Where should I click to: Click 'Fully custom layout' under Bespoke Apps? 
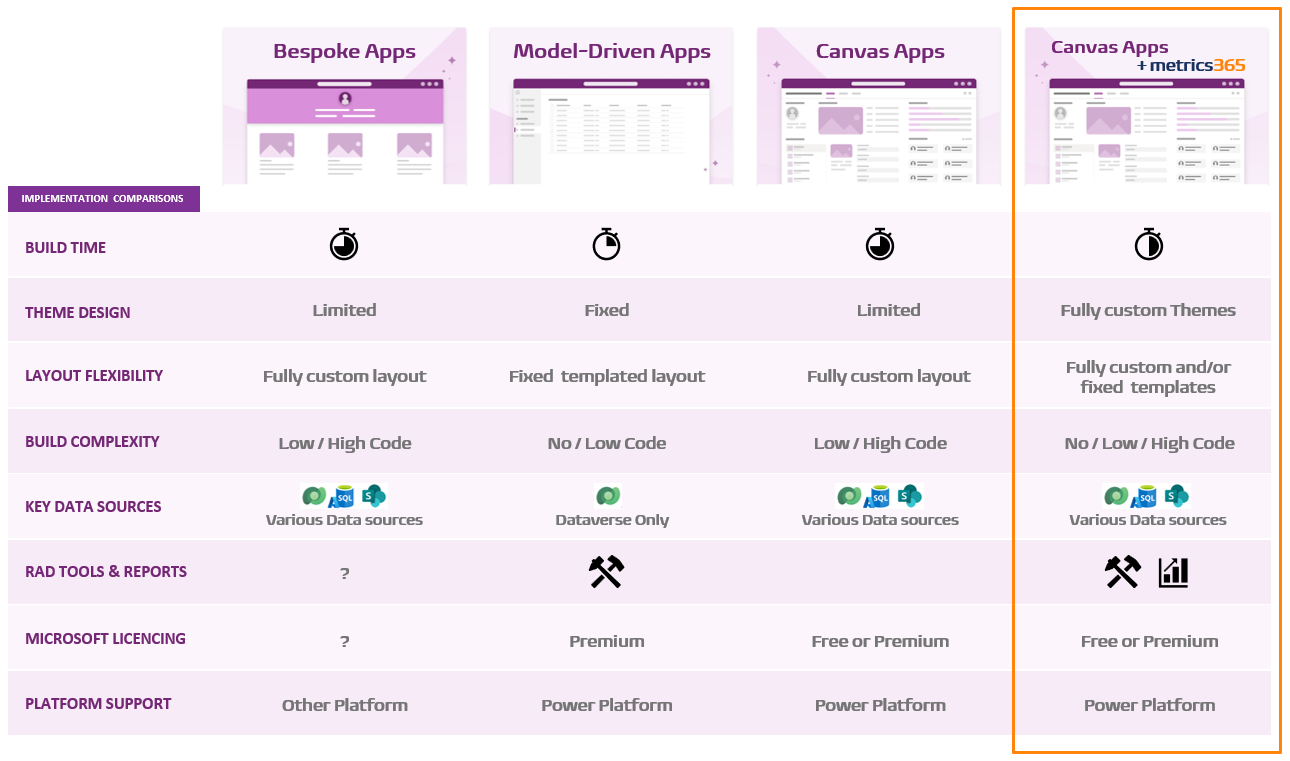(345, 376)
